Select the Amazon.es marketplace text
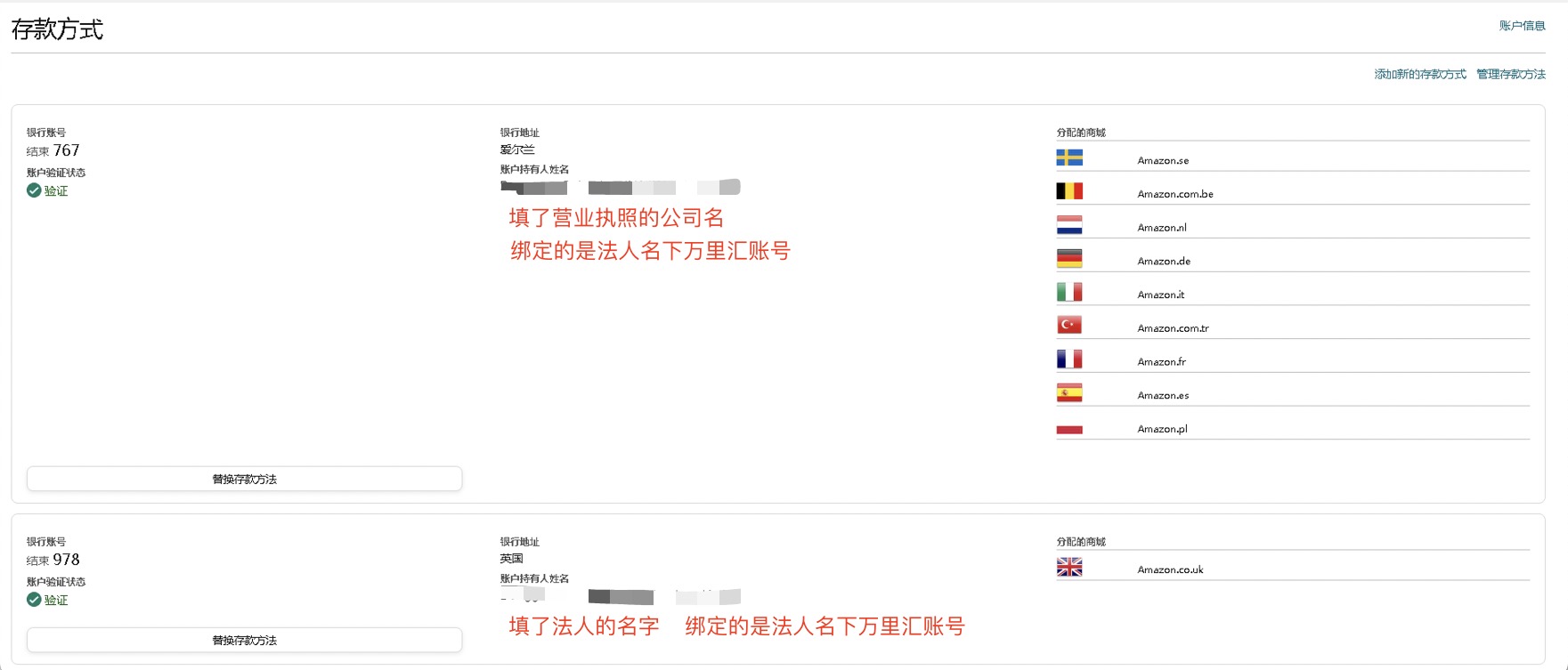This screenshot has height=670, width=1568. click(x=1163, y=396)
